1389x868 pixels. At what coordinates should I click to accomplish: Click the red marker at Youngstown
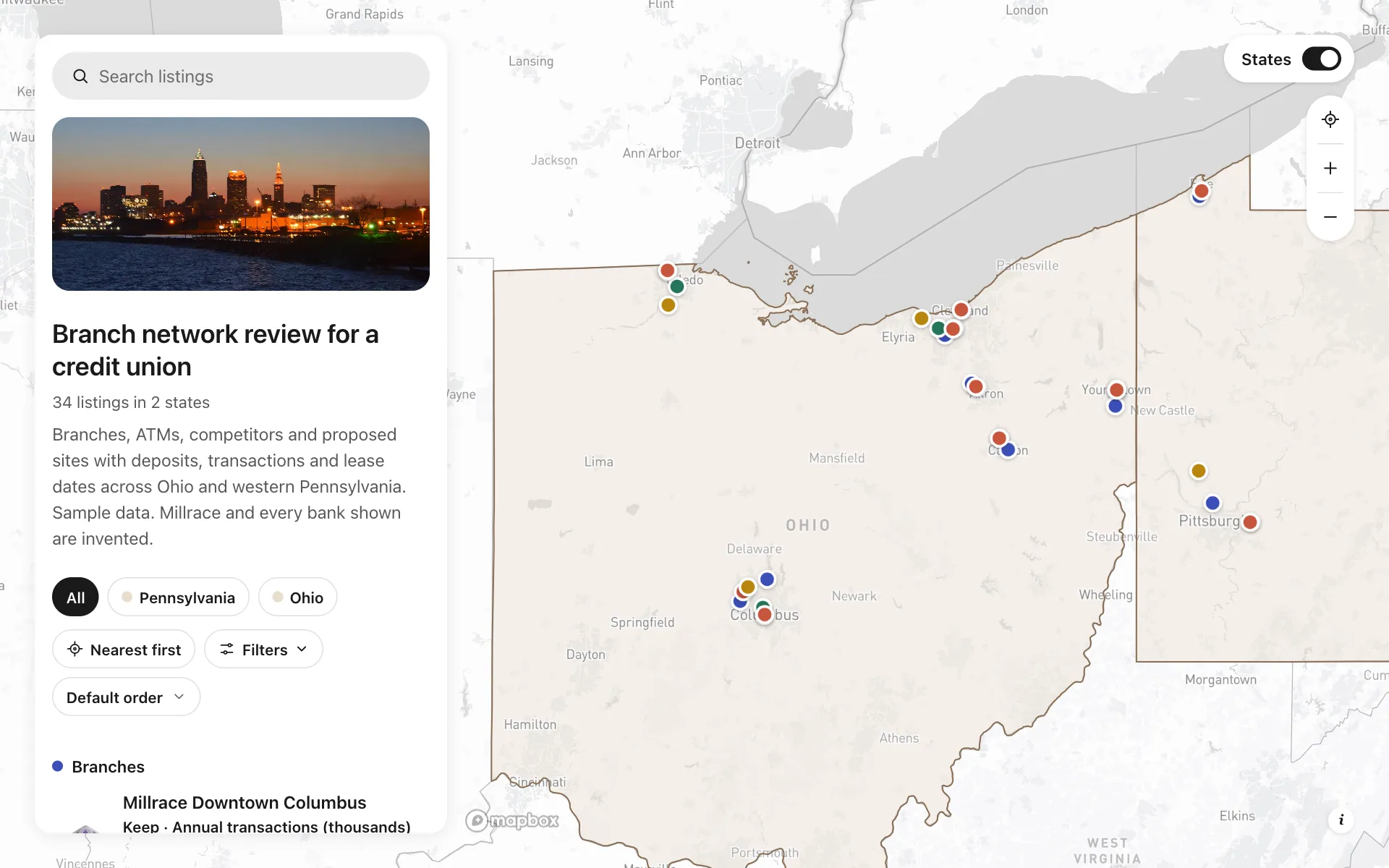point(1117,390)
